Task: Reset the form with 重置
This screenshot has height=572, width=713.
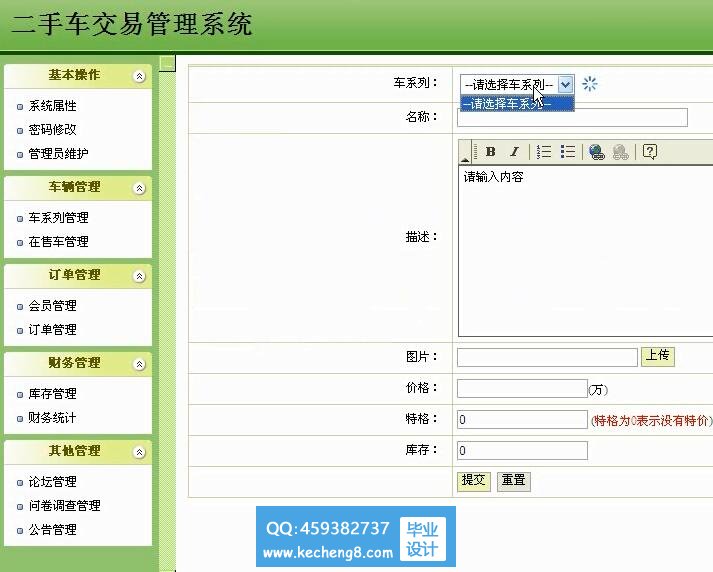Action: click(x=513, y=481)
